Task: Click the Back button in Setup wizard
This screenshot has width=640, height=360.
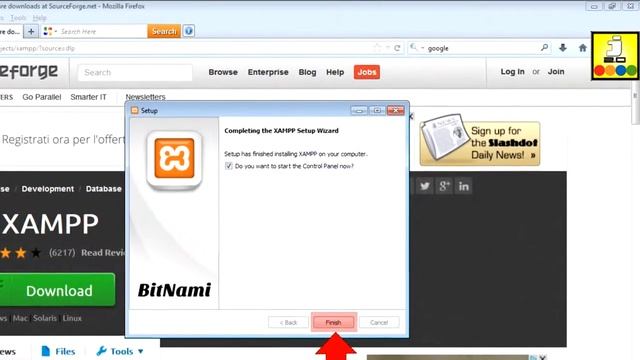Action: click(288, 322)
